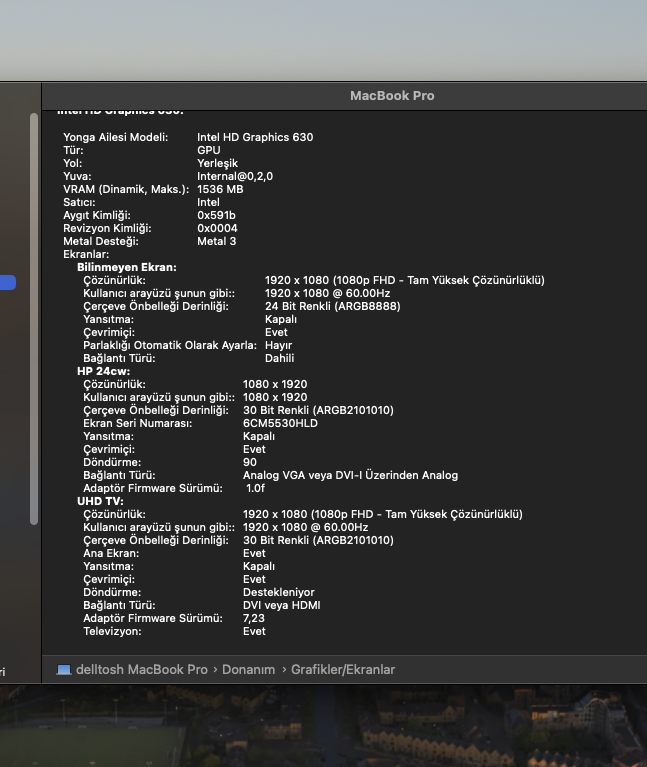The width and height of the screenshot is (647, 767).
Task: Click the "Bilinmeyen Ekran:" display heading
Action: pyautogui.click(x=126, y=268)
